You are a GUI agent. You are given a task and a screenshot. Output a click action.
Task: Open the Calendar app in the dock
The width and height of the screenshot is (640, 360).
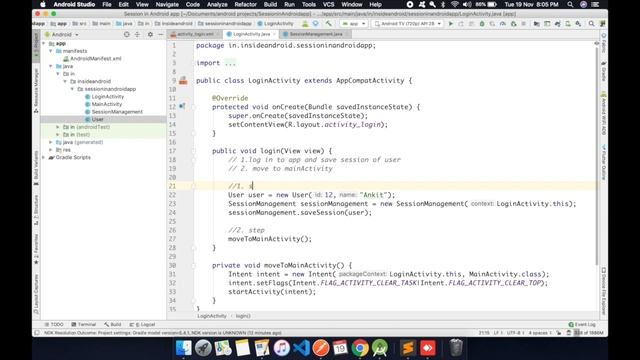point(340,348)
